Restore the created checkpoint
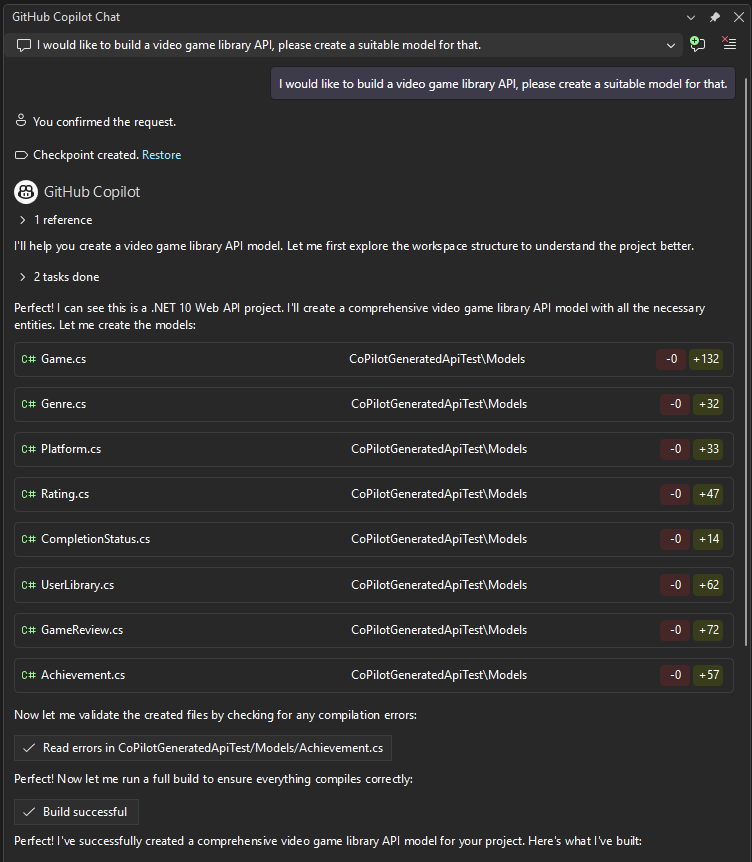 (161, 155)
